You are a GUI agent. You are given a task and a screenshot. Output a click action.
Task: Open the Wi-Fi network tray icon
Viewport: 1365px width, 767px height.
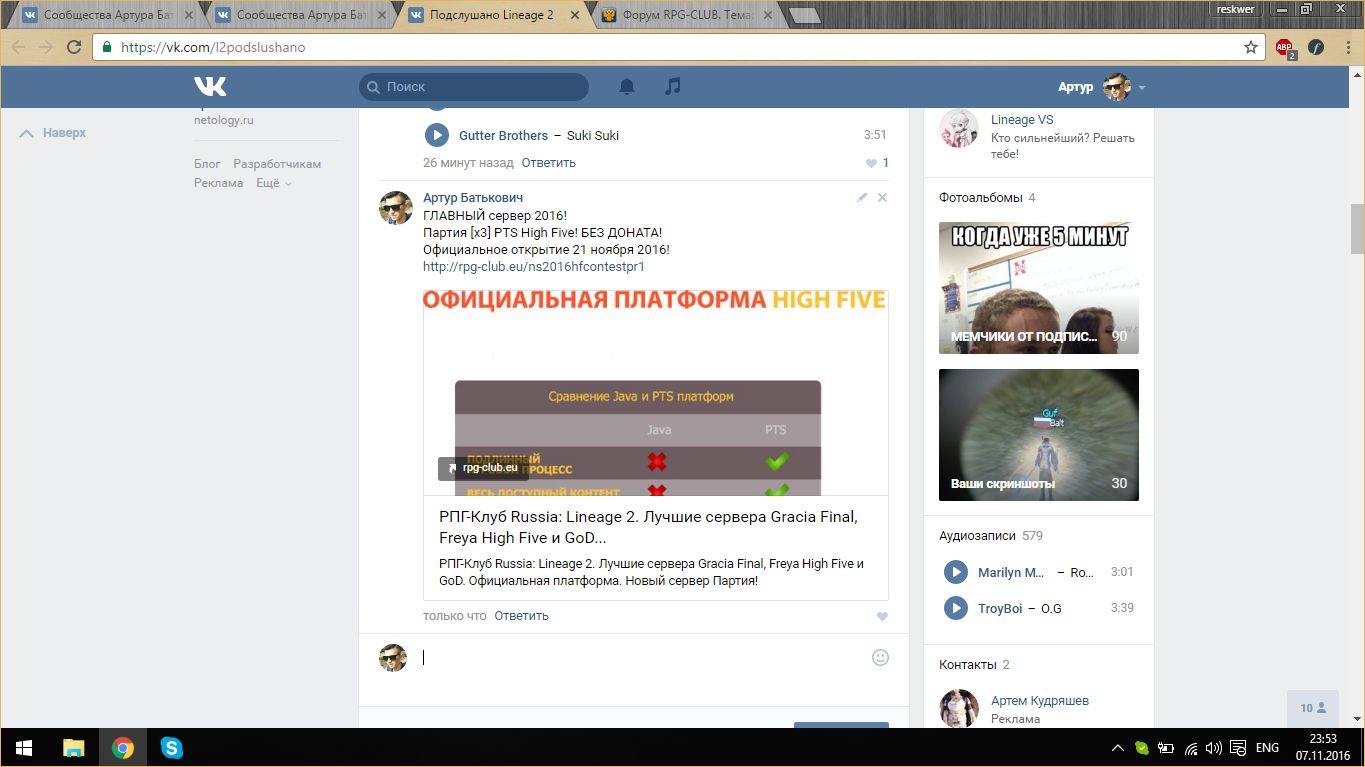(x=1190, y=748)
